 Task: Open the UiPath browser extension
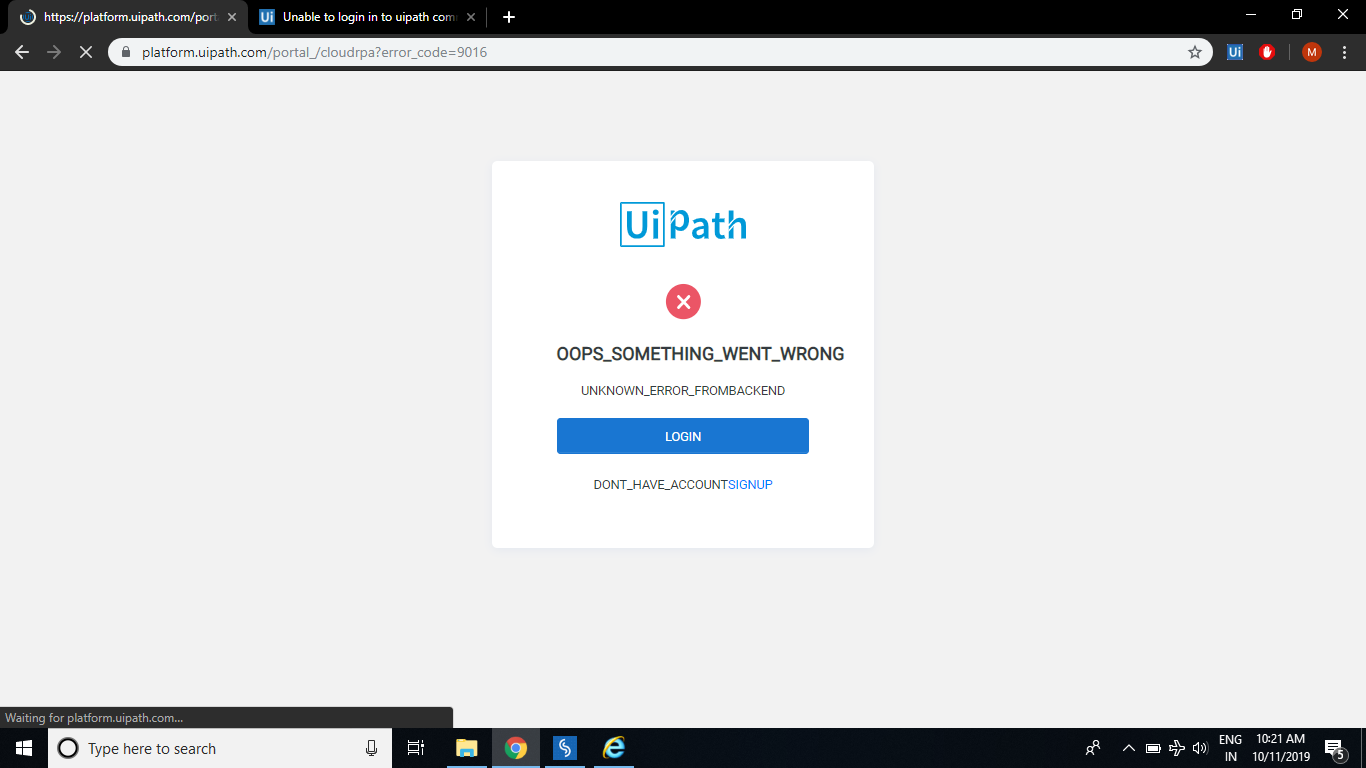pos(1235,52)
